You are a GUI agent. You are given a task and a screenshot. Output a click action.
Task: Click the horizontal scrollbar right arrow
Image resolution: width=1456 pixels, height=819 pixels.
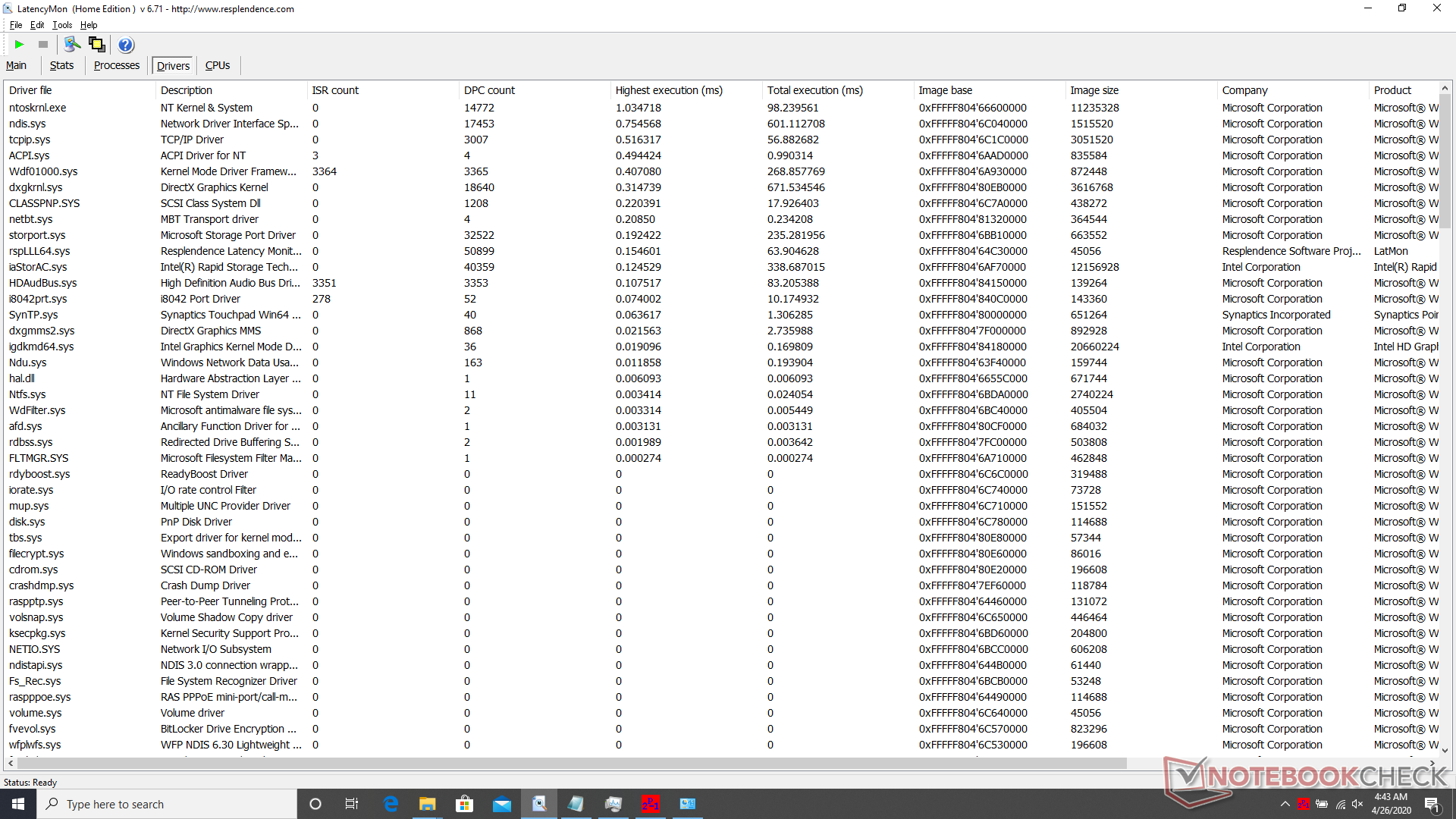click(x=1432, y=763)
